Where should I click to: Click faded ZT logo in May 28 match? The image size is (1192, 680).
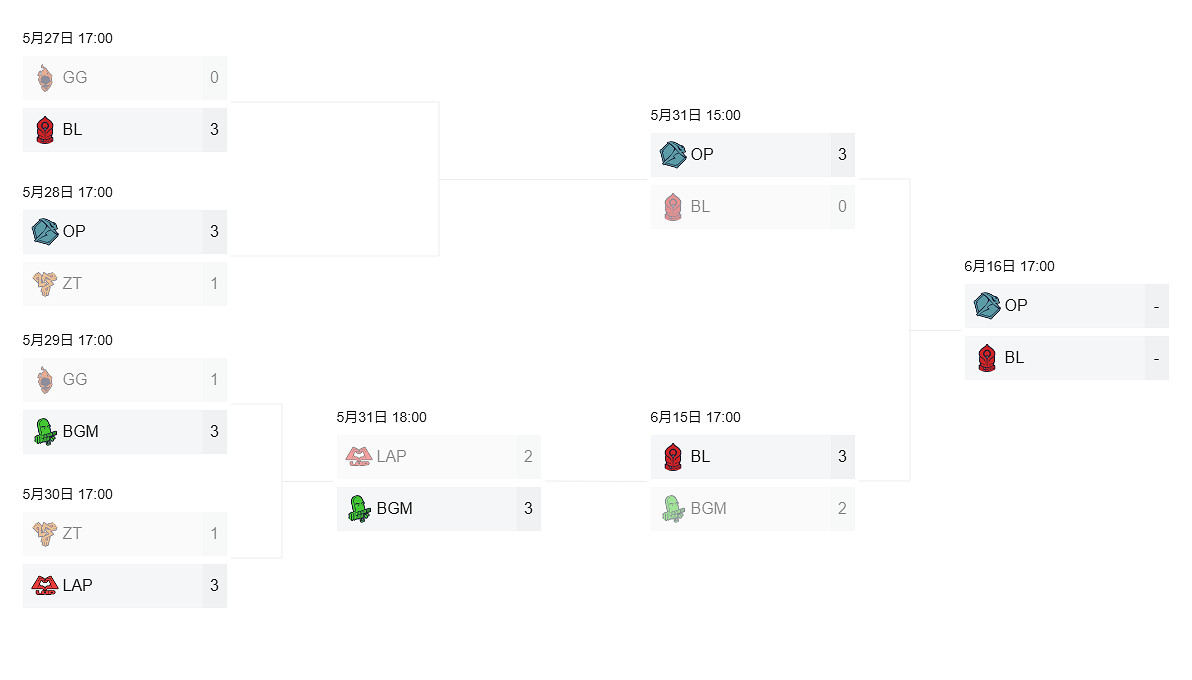44,284
